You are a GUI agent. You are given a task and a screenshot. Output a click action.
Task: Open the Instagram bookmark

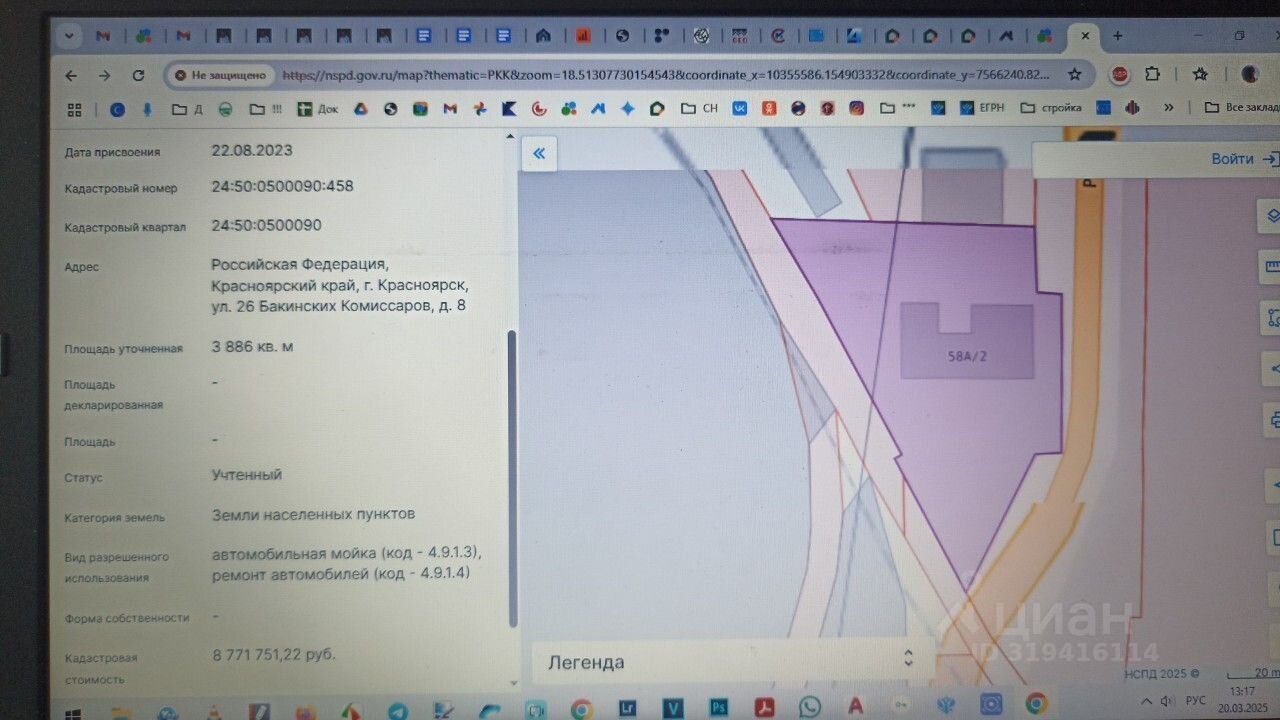(x=856, y=109)
